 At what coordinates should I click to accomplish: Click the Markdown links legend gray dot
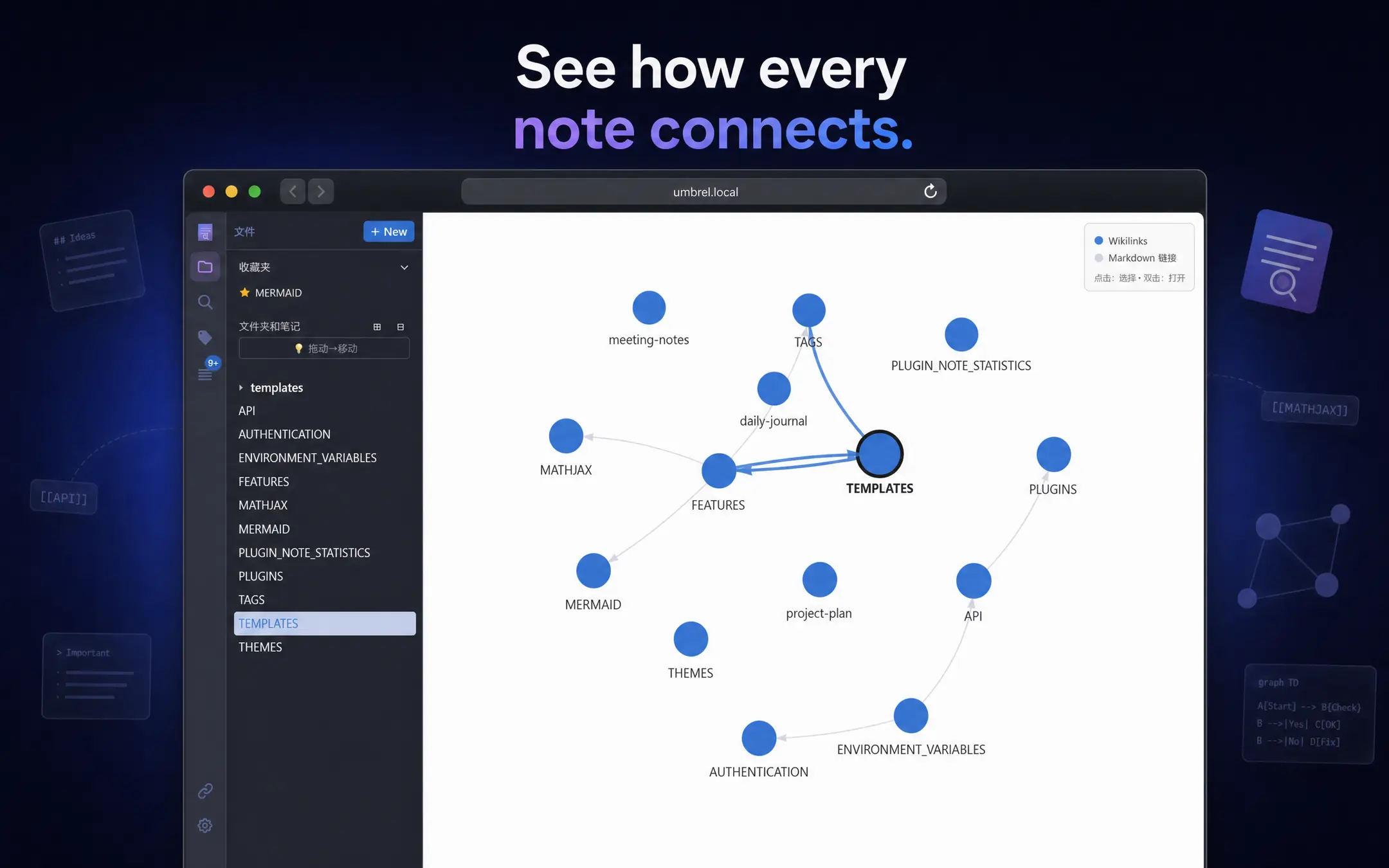click(x=1099, y=258)
